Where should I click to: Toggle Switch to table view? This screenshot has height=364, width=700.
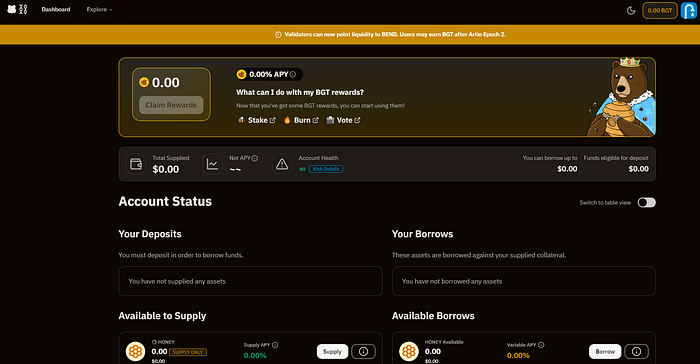pos(646,203)
